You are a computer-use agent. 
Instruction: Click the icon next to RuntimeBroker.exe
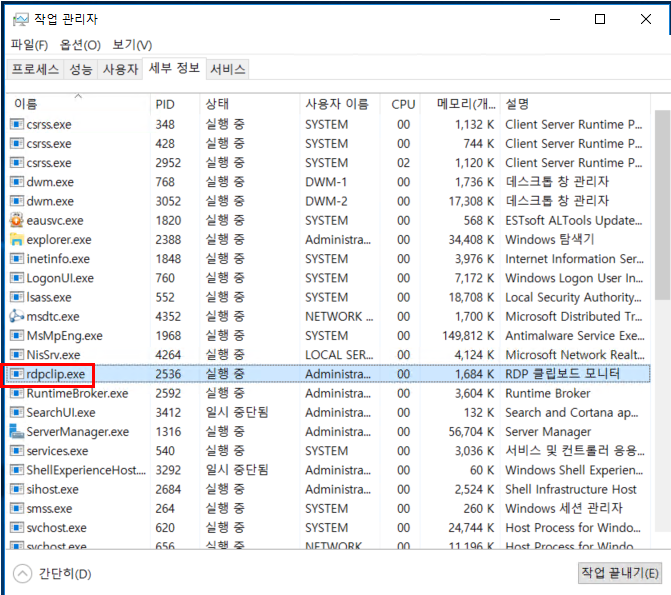pyautogui.click(x=16, y=393)
